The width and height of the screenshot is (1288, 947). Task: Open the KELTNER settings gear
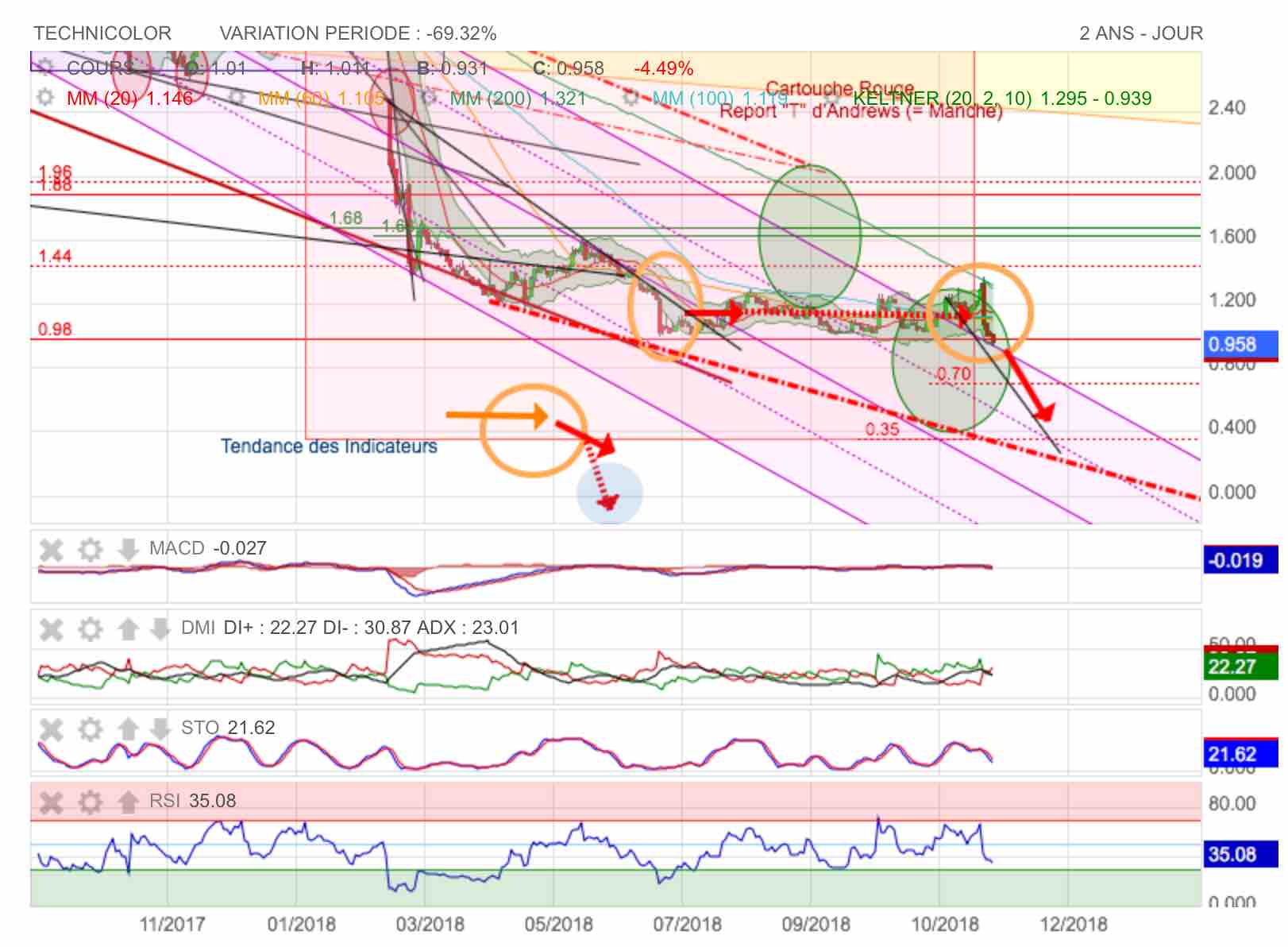831,98
